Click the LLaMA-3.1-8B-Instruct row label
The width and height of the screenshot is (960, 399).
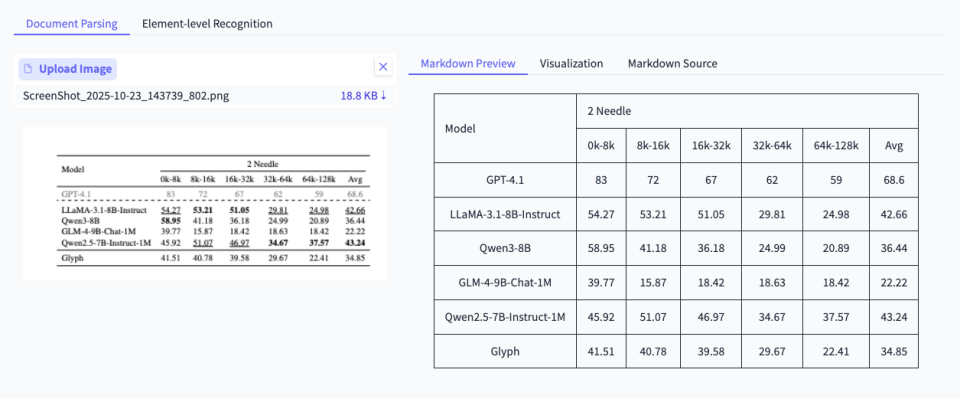coord(505,214)
